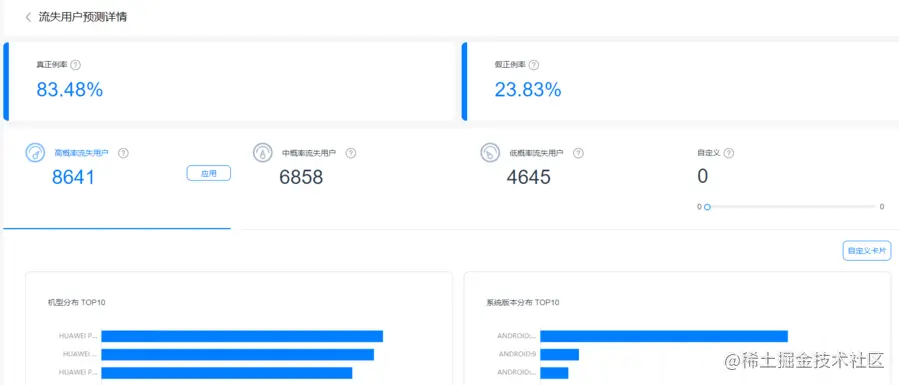Image resolution: width=899 pixels, height=385 pixels.
Task: Open help icon next to 假正例率
Action: point(534,65)
